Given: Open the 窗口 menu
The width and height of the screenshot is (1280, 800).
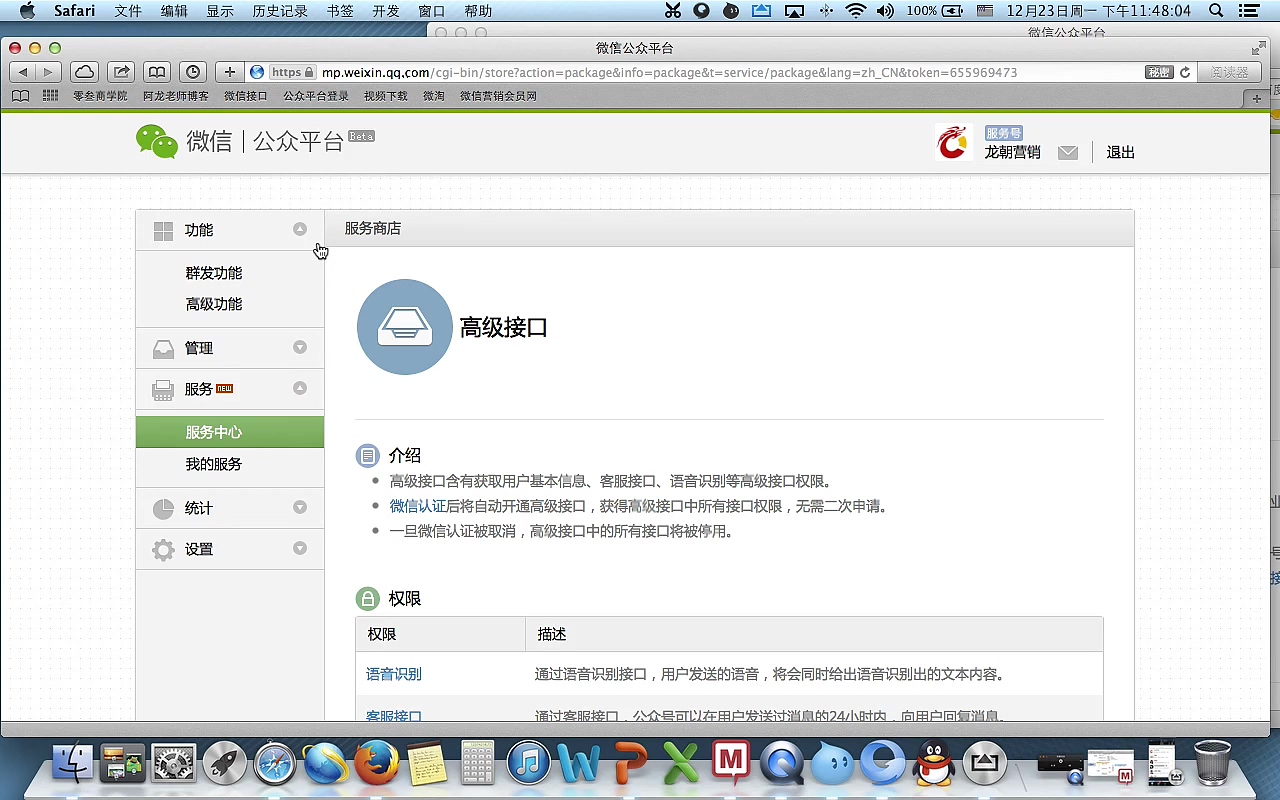Looking at the screenshot, I should (432, 11).
